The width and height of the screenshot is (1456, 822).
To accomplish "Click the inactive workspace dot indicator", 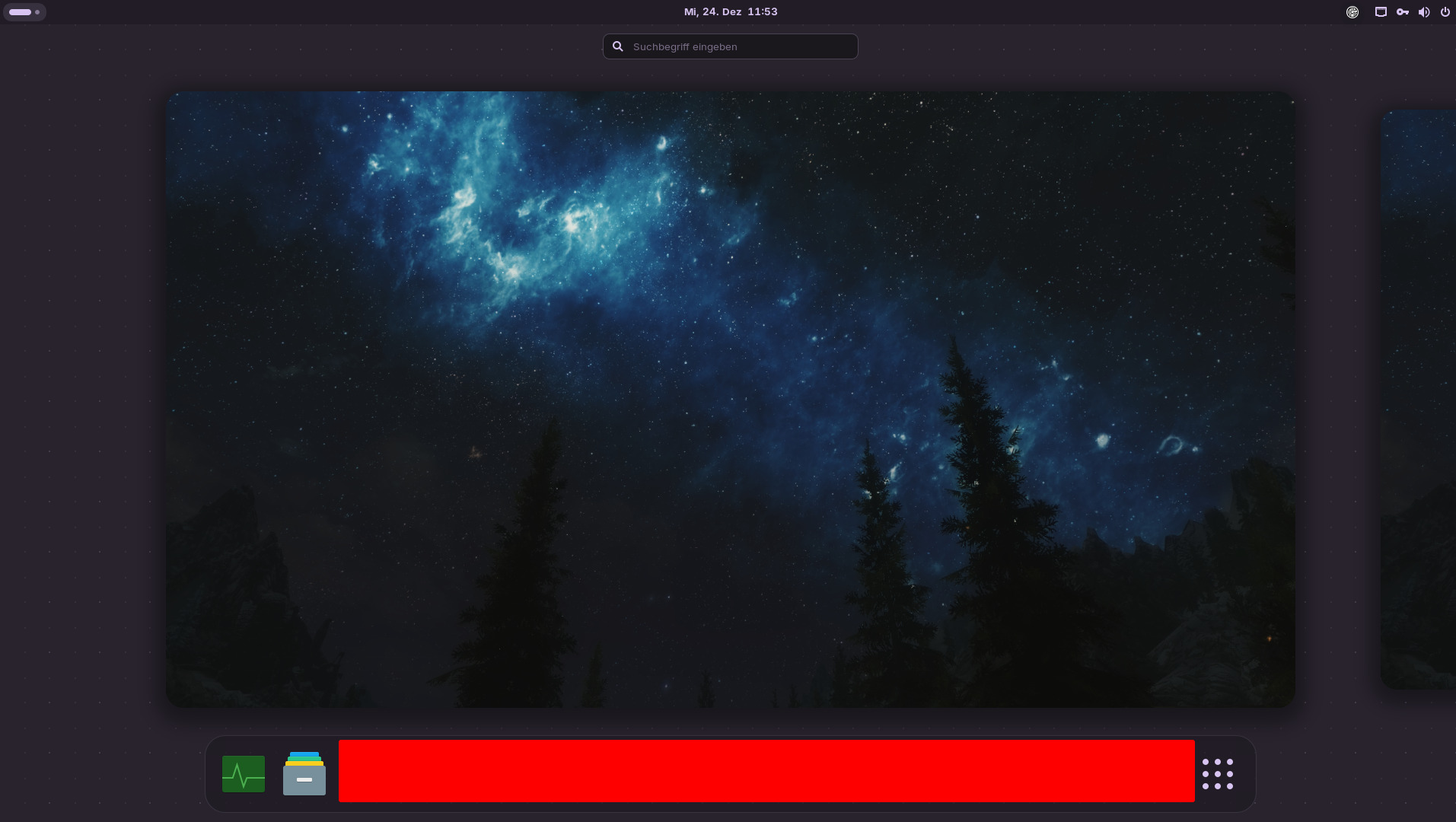I will (37, 12).
